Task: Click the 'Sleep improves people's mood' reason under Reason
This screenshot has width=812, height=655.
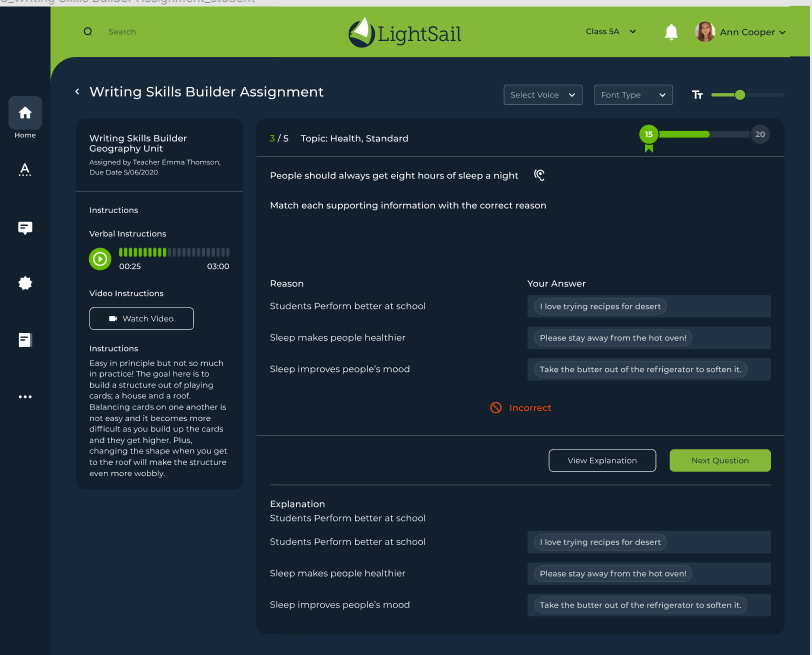Action: pyautogui.click(x=340, y=369)
